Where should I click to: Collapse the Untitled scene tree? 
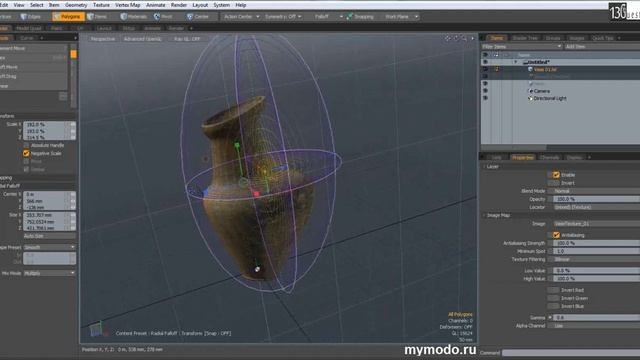coord(516,62)
